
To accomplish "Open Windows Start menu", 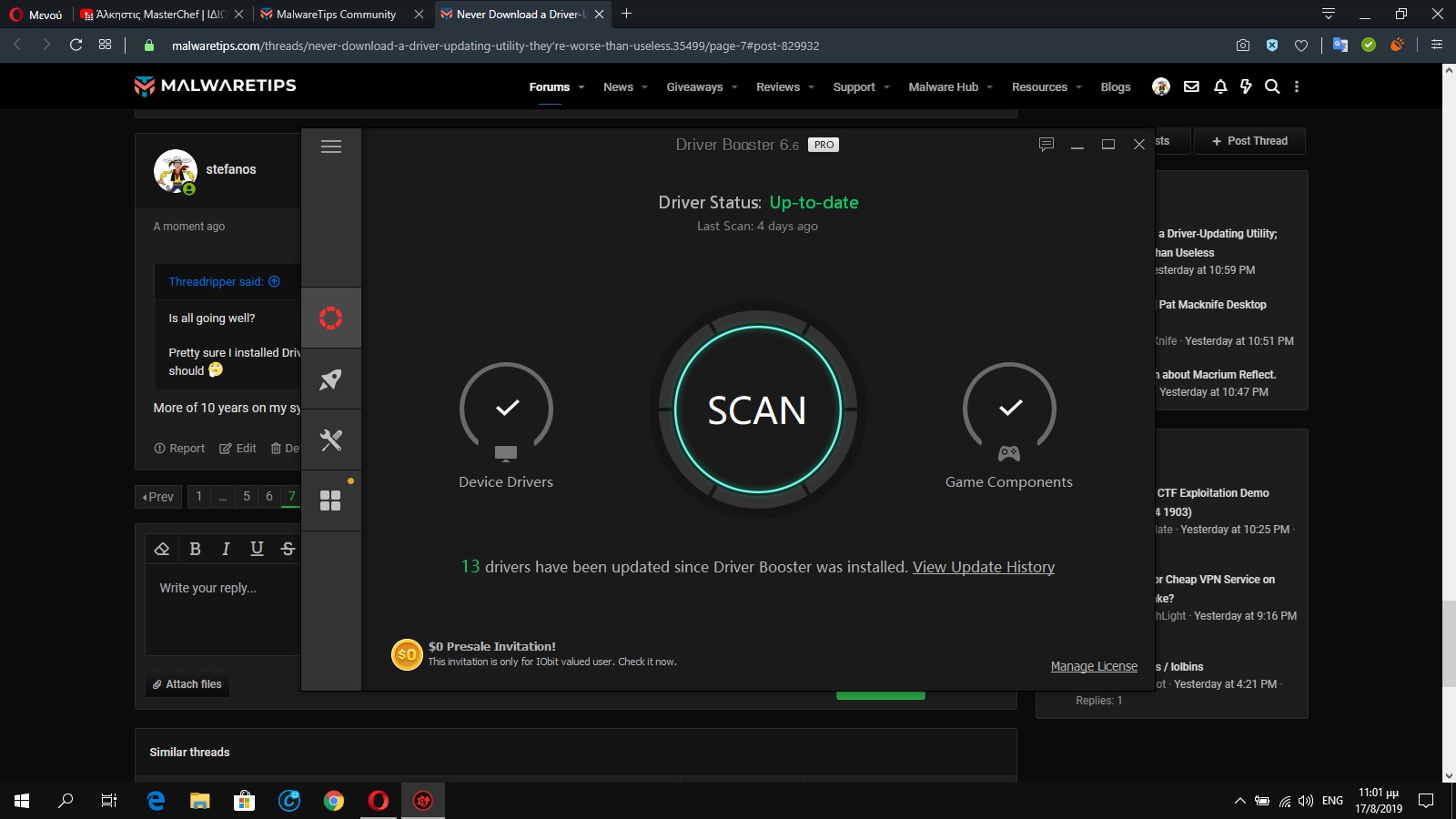I will coord(22,801).
